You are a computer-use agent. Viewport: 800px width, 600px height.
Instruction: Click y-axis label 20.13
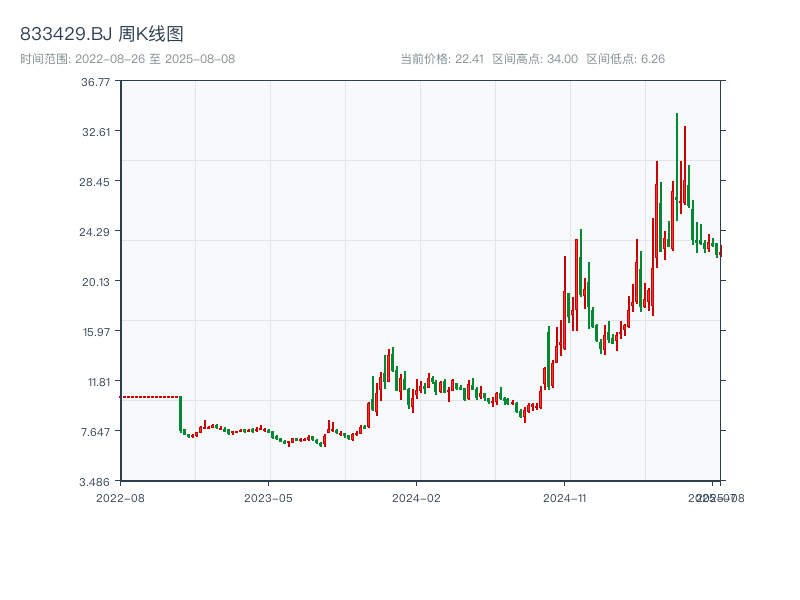pos(96,282)
